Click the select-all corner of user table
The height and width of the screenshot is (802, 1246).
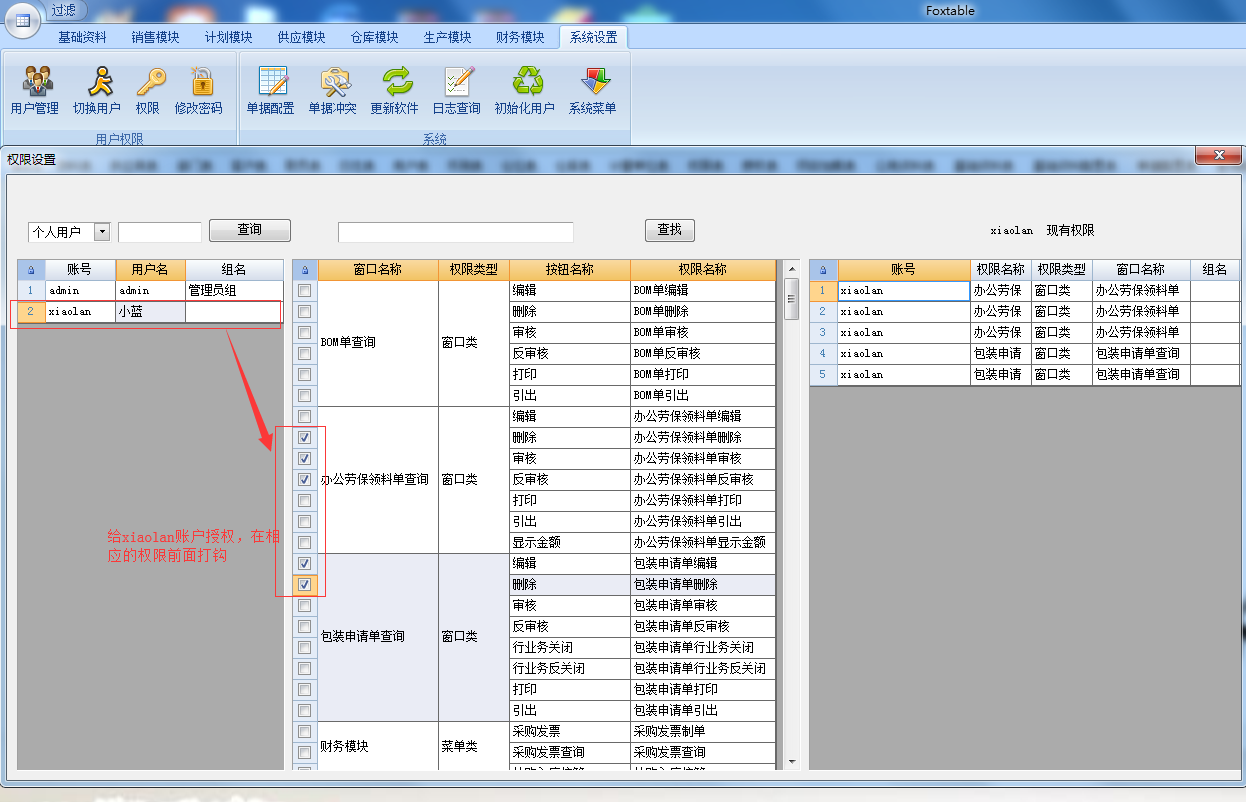pos(31,270)
